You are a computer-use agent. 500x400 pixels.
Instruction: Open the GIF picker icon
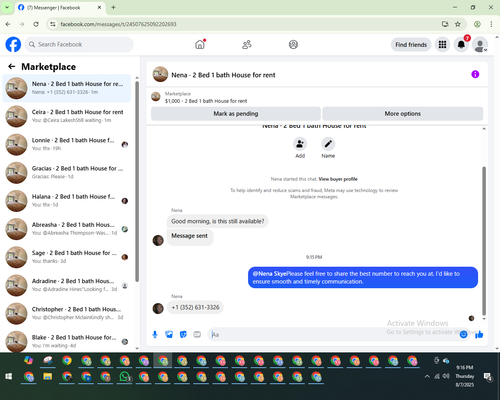coord(197,334)
